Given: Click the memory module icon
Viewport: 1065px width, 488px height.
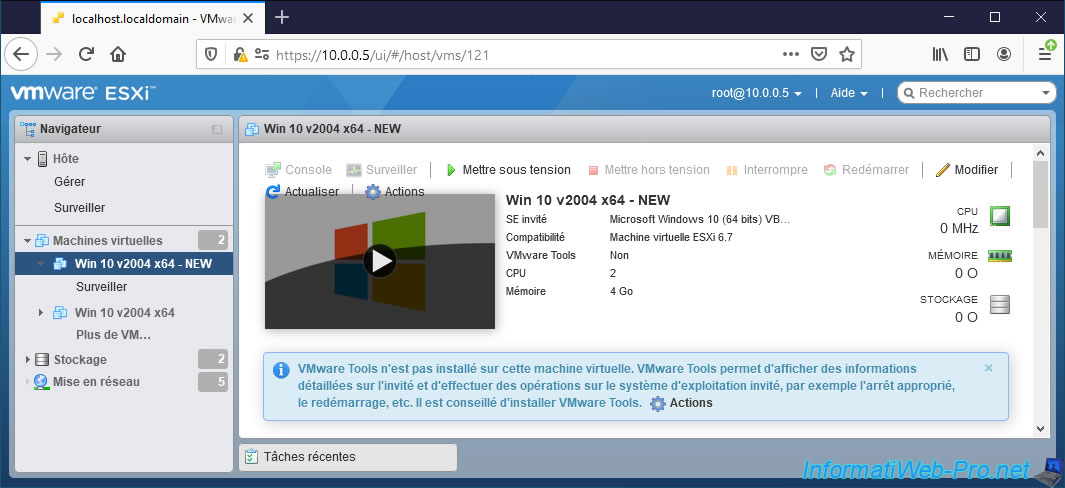Looking at the screenshot, I should (x=1000, y=256).
